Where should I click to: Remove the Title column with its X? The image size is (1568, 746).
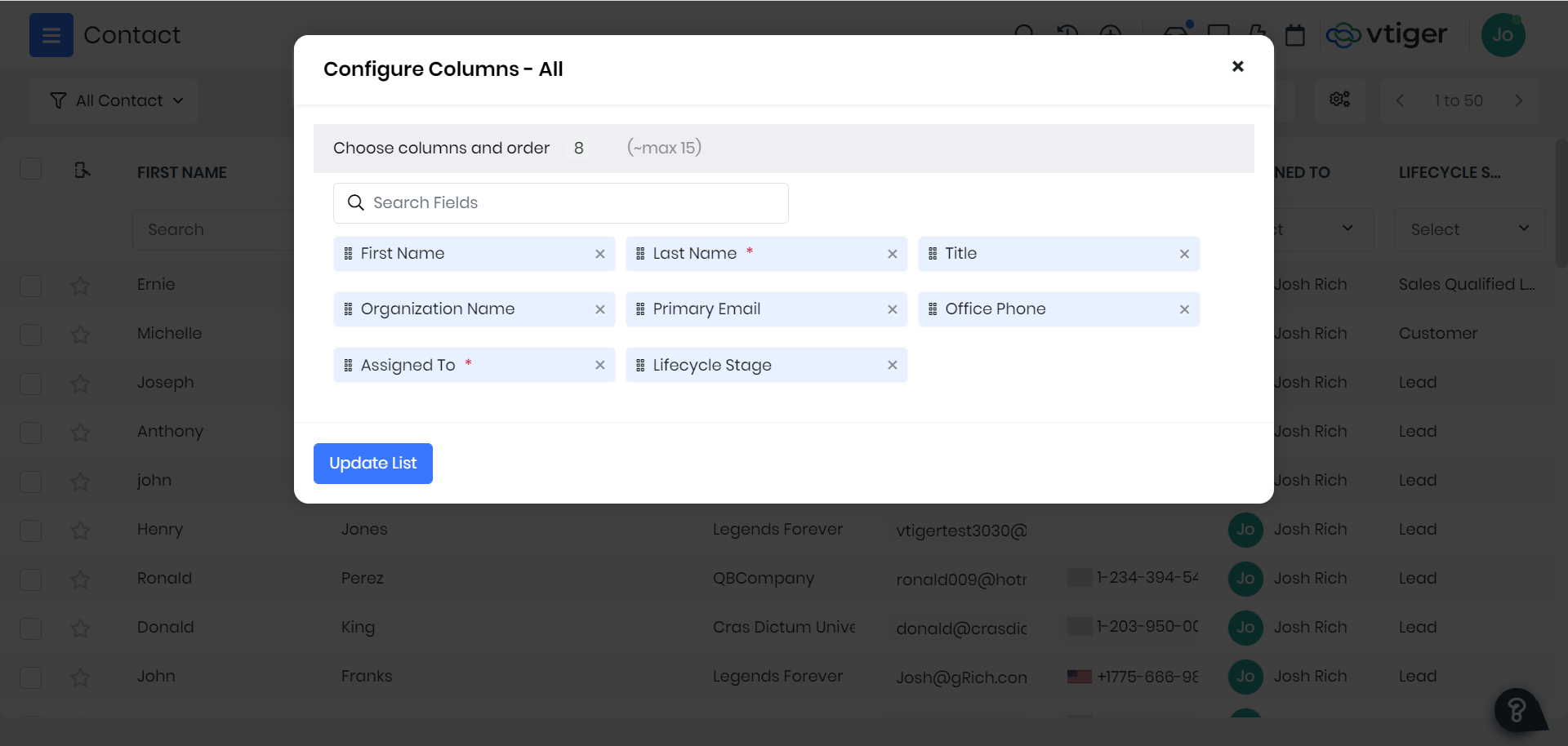tap(1184, 254)
